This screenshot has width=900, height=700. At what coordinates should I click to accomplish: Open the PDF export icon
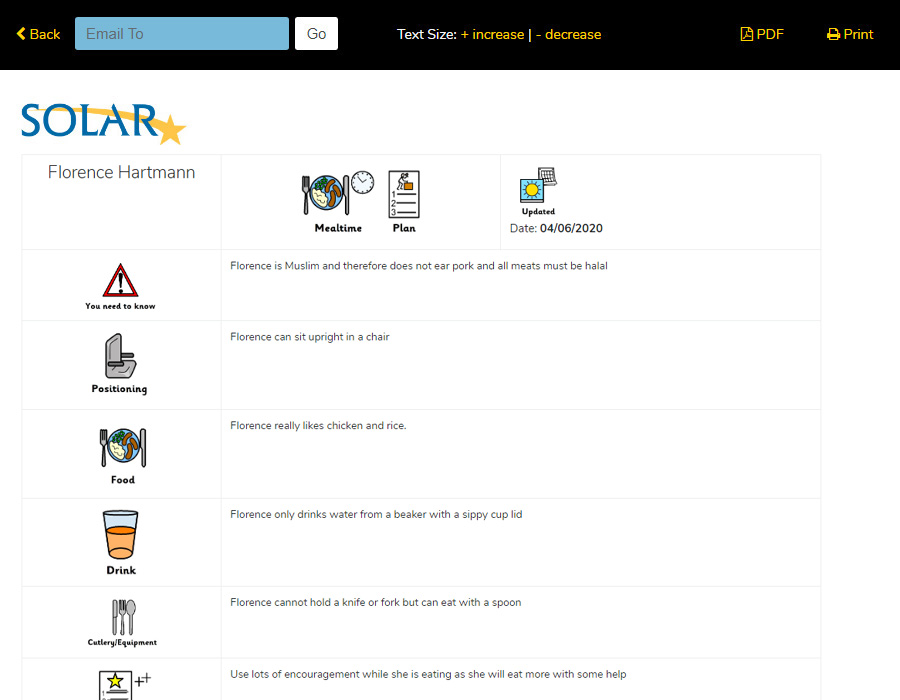762,33
